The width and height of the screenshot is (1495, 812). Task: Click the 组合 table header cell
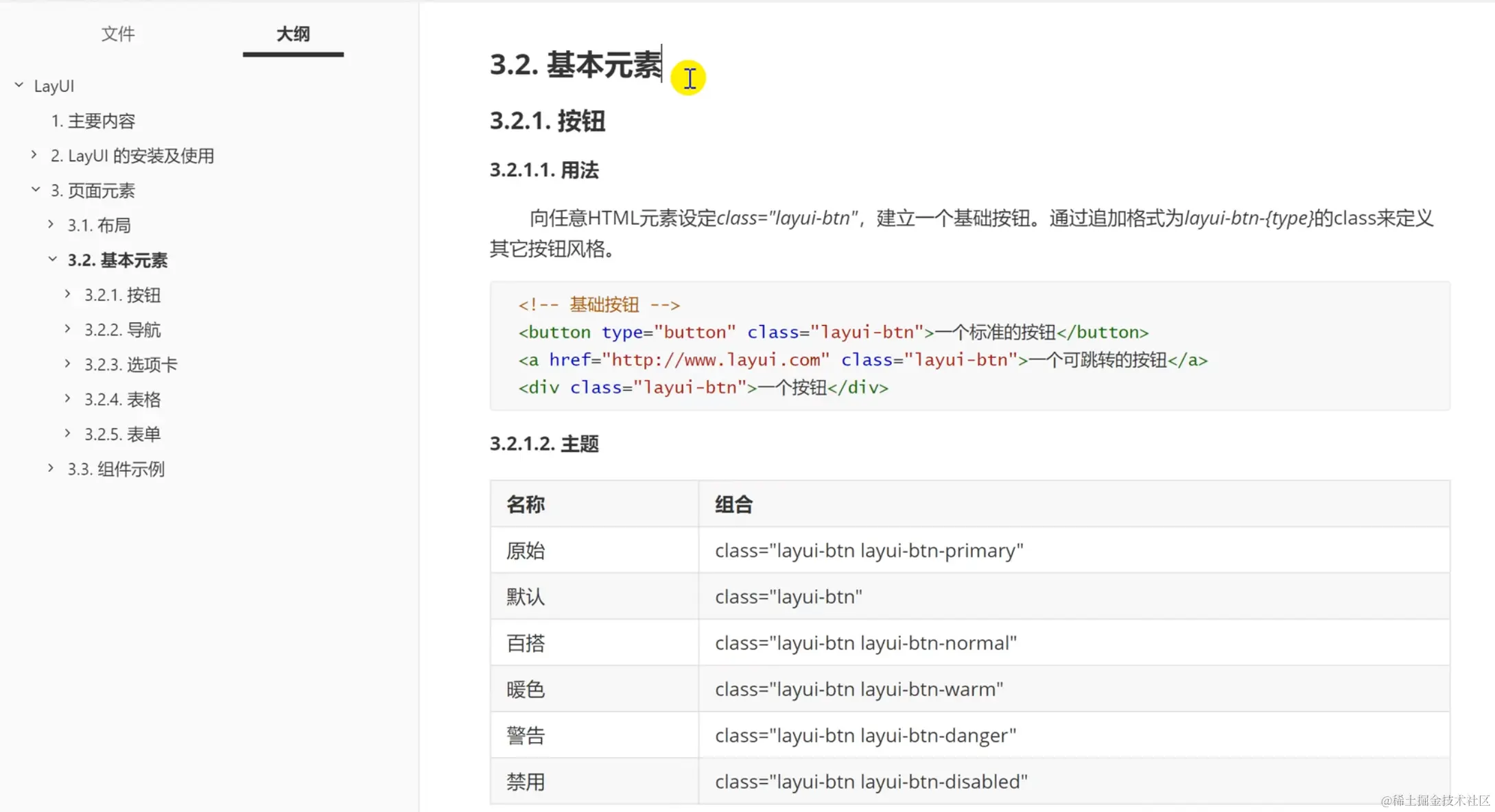click(x=1074, y=504)
